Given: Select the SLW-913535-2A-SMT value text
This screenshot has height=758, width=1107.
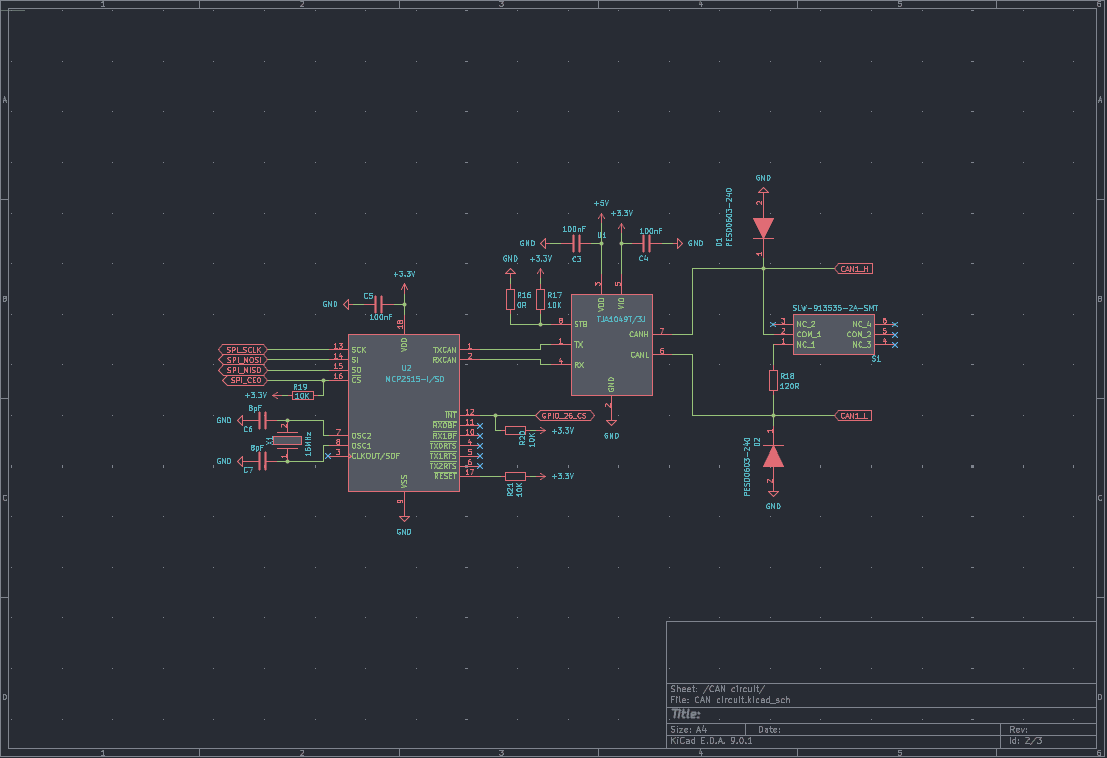Looking at the screenshot, I should (835, 308).
